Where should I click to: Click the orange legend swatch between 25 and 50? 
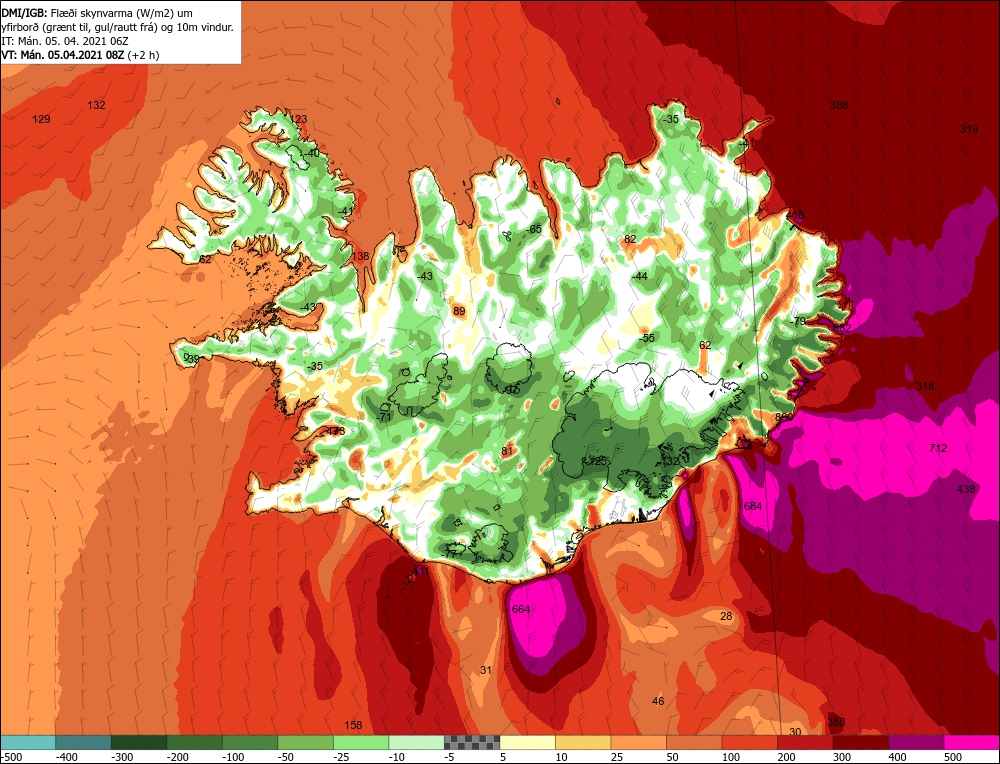[638, 742]
